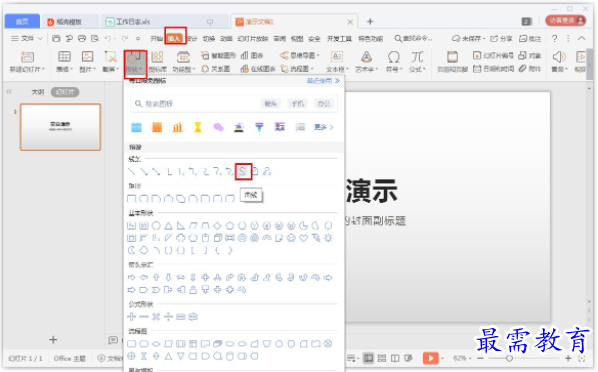The width and height of the screenshot is (598, 372).
Task: Toggle the normal view button in status bar
Action: tap(368, 358)
